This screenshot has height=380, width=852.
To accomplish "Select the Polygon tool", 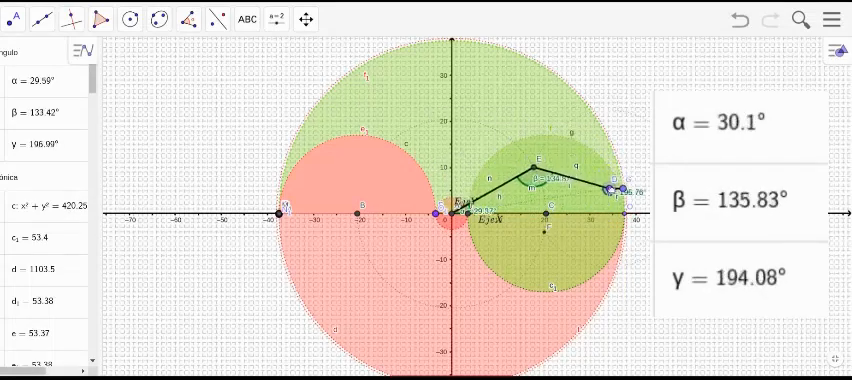I will pos(101,20).
